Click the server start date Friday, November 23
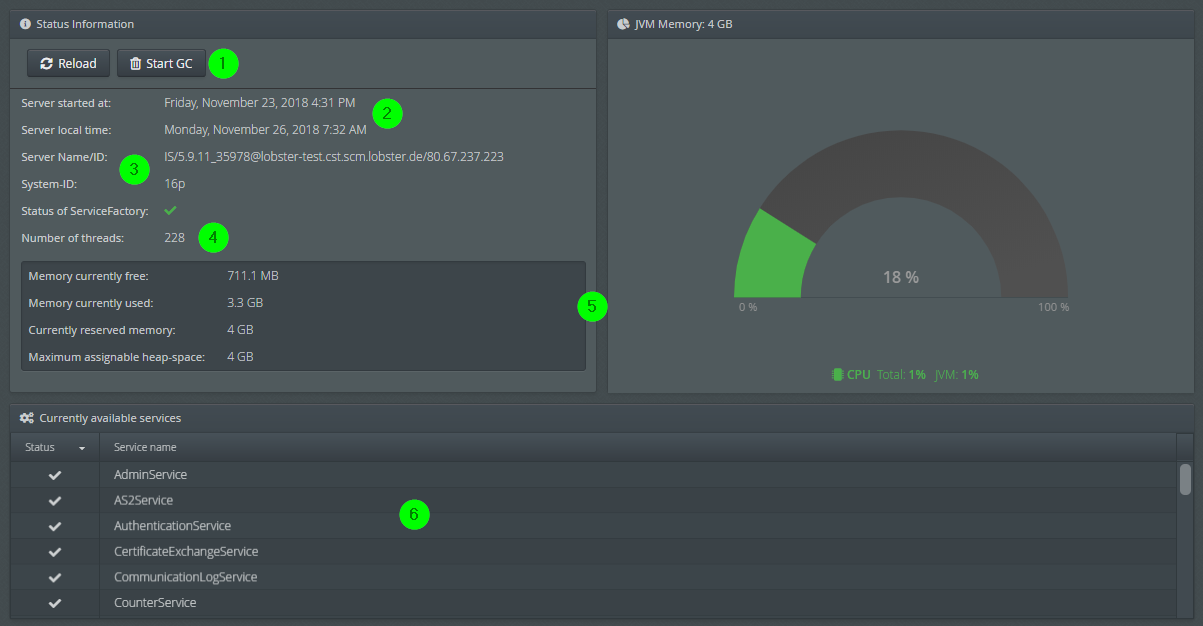Viewport: 1203px width, 626px height. point(260,102)
